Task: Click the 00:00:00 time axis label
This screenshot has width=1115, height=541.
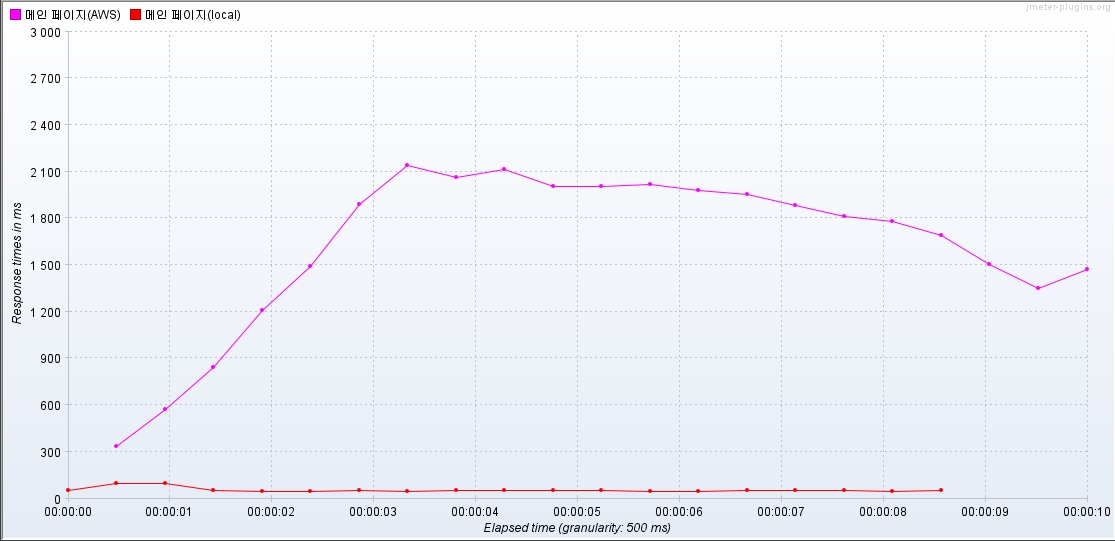Action: point(68,512)
